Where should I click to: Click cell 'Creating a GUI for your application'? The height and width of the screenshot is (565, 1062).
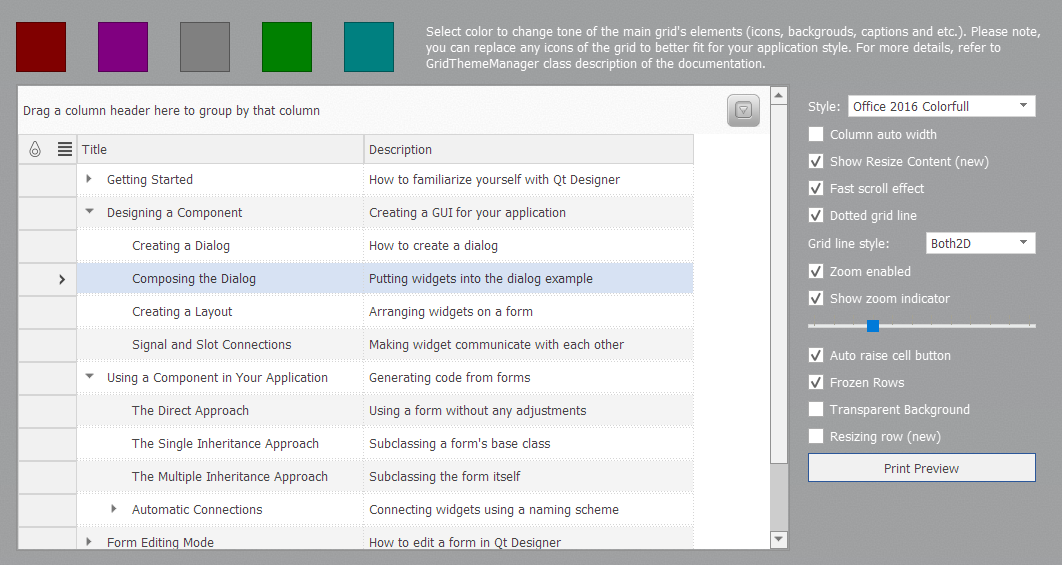pyautogui.click(x=528, y=213)
